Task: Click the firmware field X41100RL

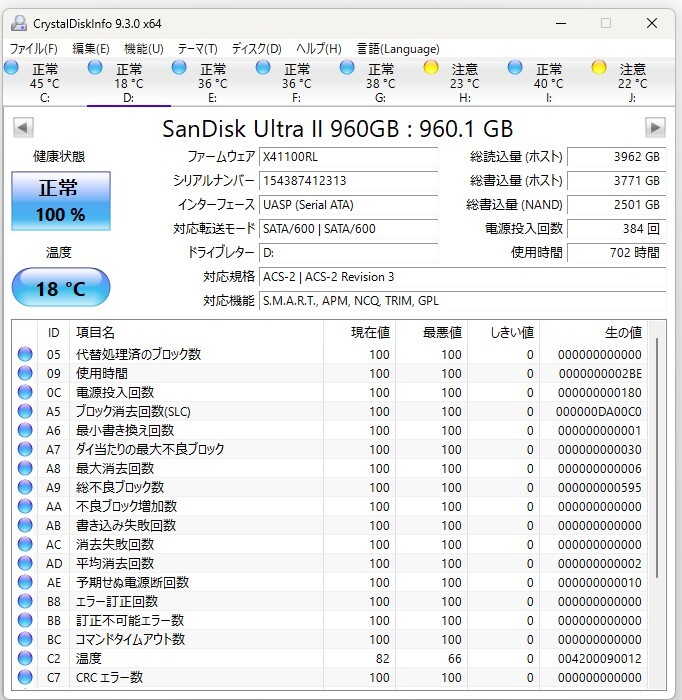Action: click(348, 157)
